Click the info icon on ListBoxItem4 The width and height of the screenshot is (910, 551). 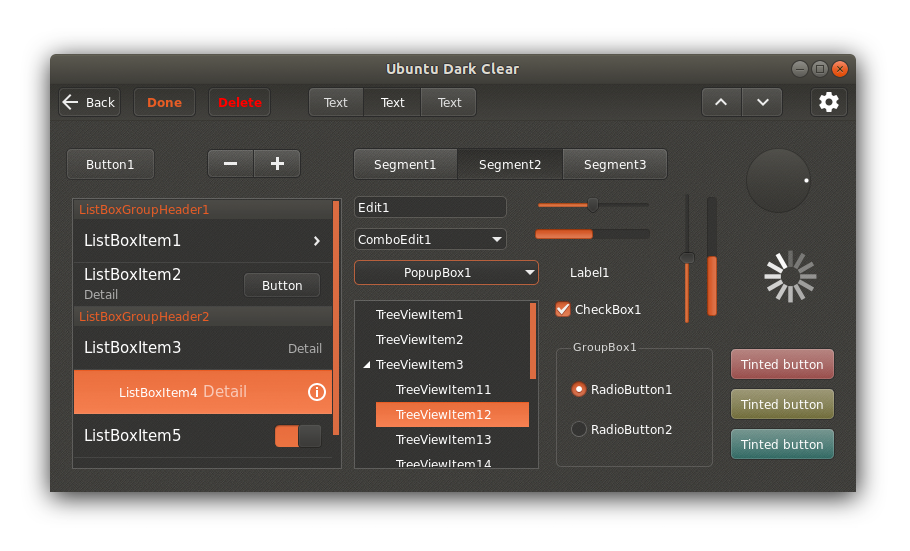coord(317,392)
